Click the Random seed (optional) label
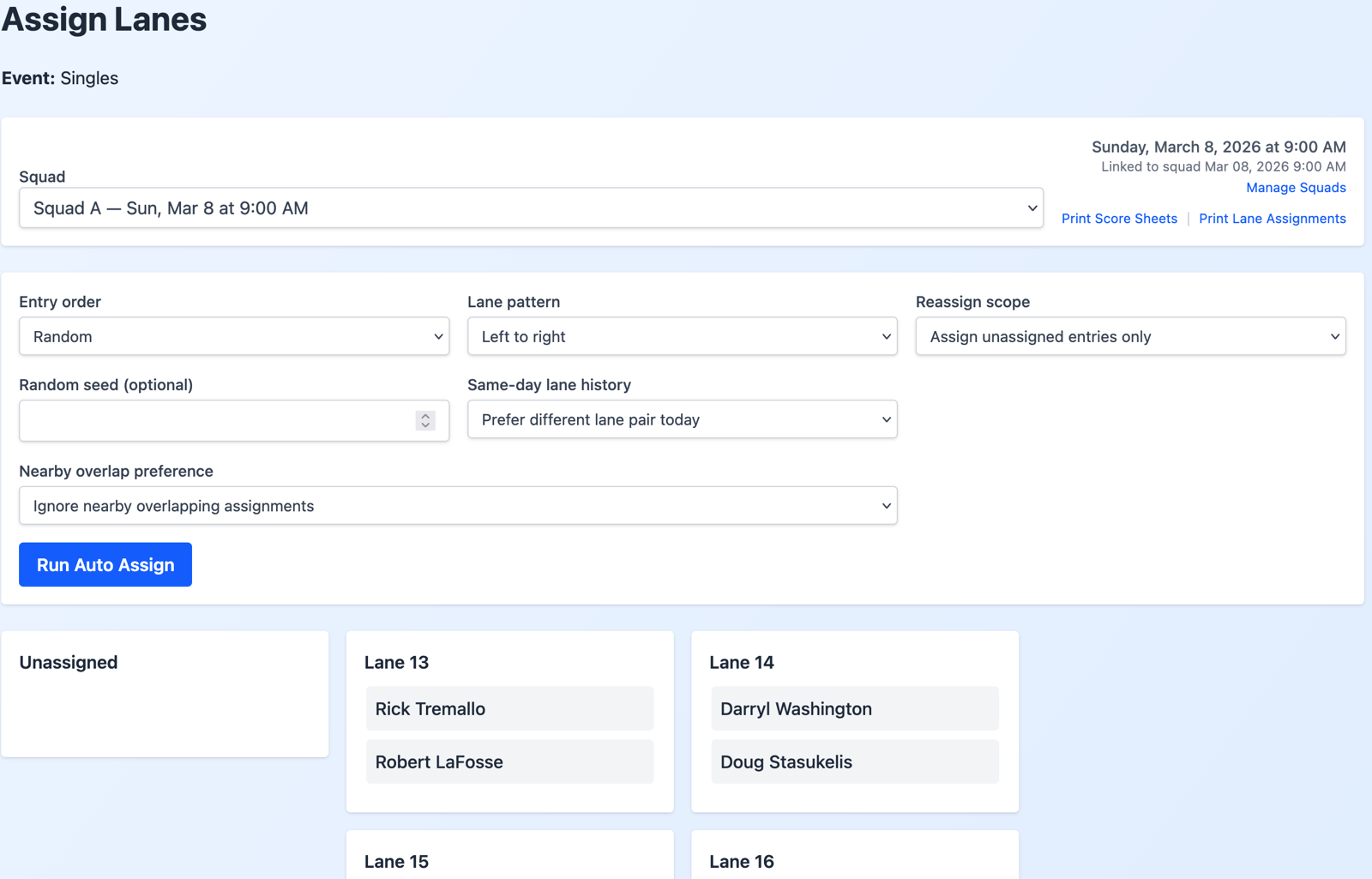The width and height of the screenshot is (1372, 879). (x=106, y=385)
